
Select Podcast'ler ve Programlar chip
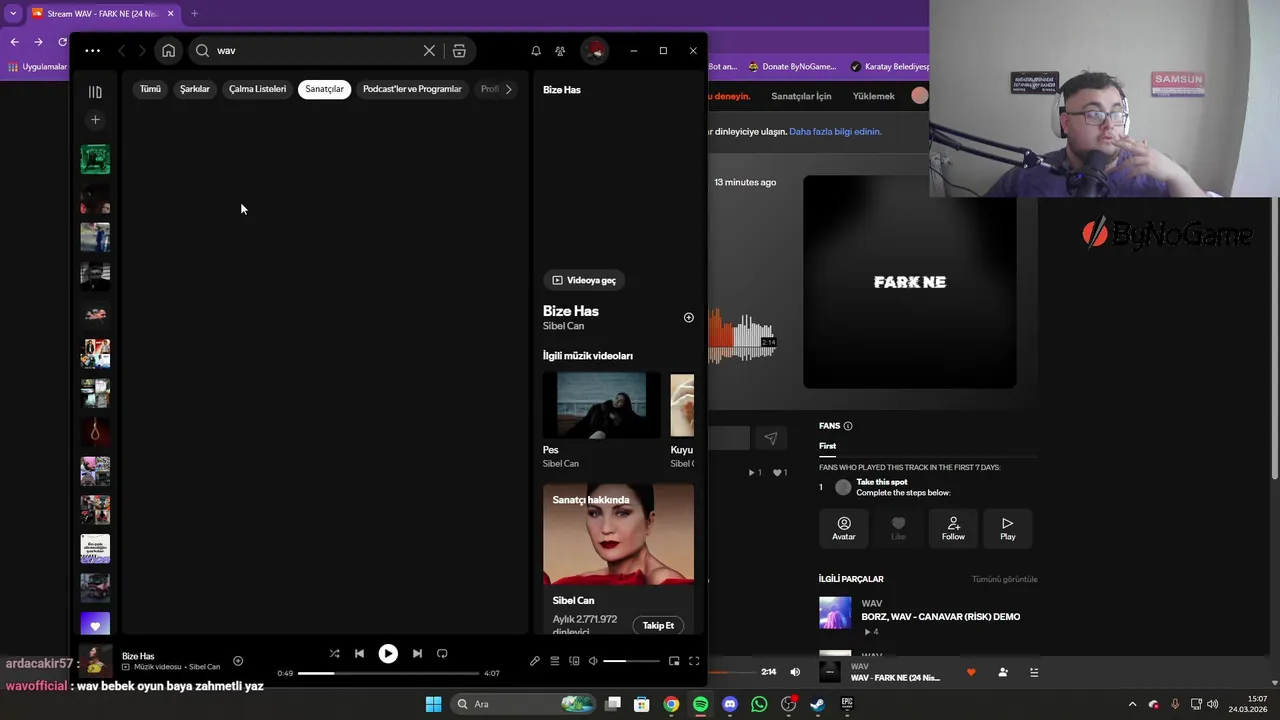pos(412,89)
